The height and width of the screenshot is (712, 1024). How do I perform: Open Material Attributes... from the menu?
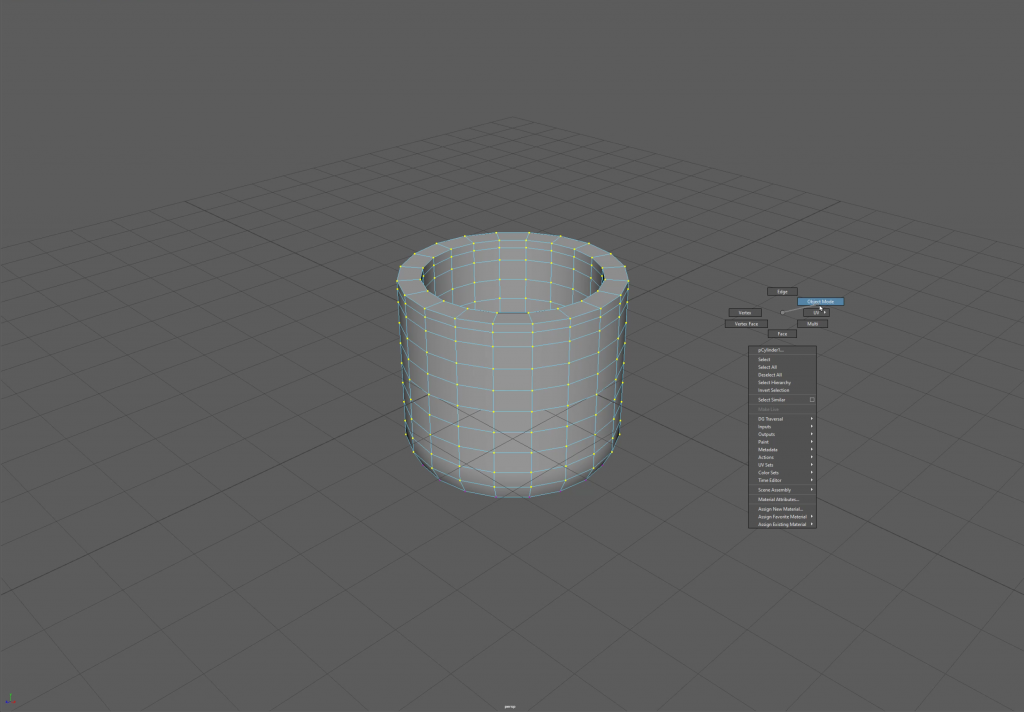[778, 500]
